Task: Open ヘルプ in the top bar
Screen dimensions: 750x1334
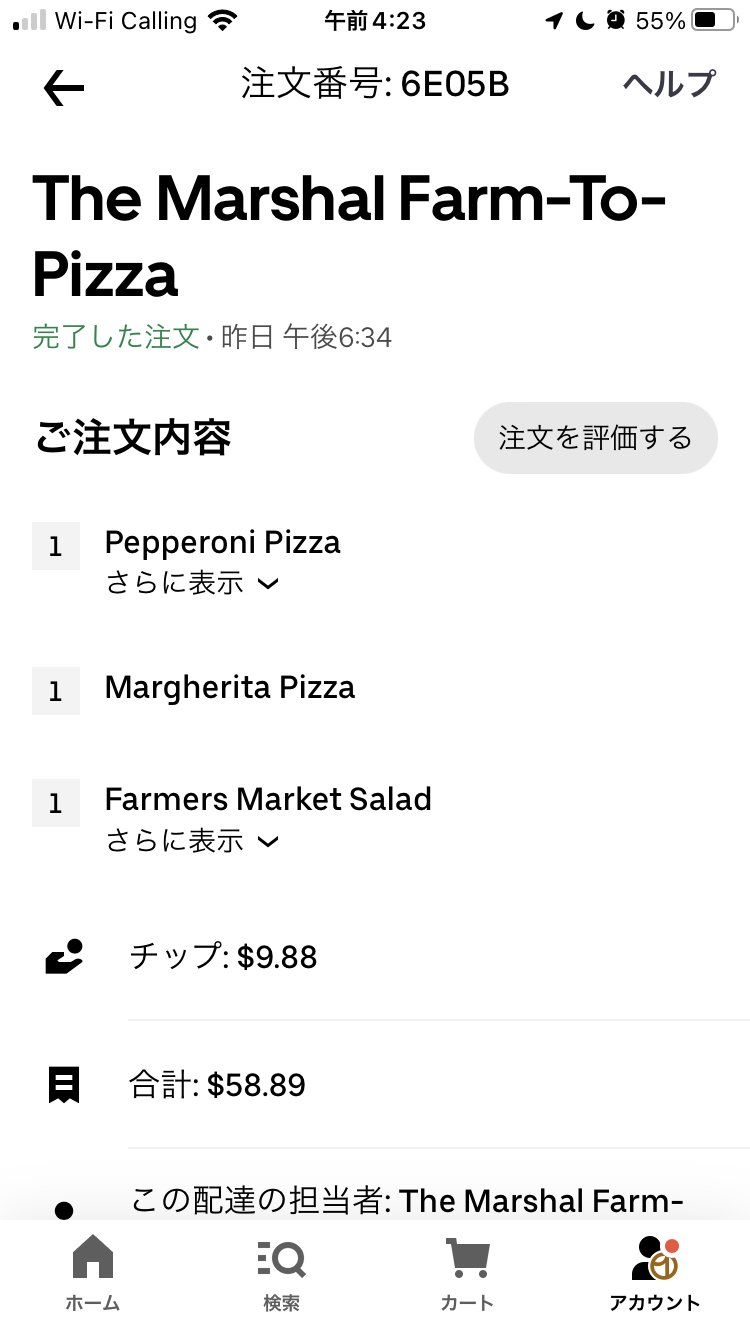Action: (x=669, y=84)
